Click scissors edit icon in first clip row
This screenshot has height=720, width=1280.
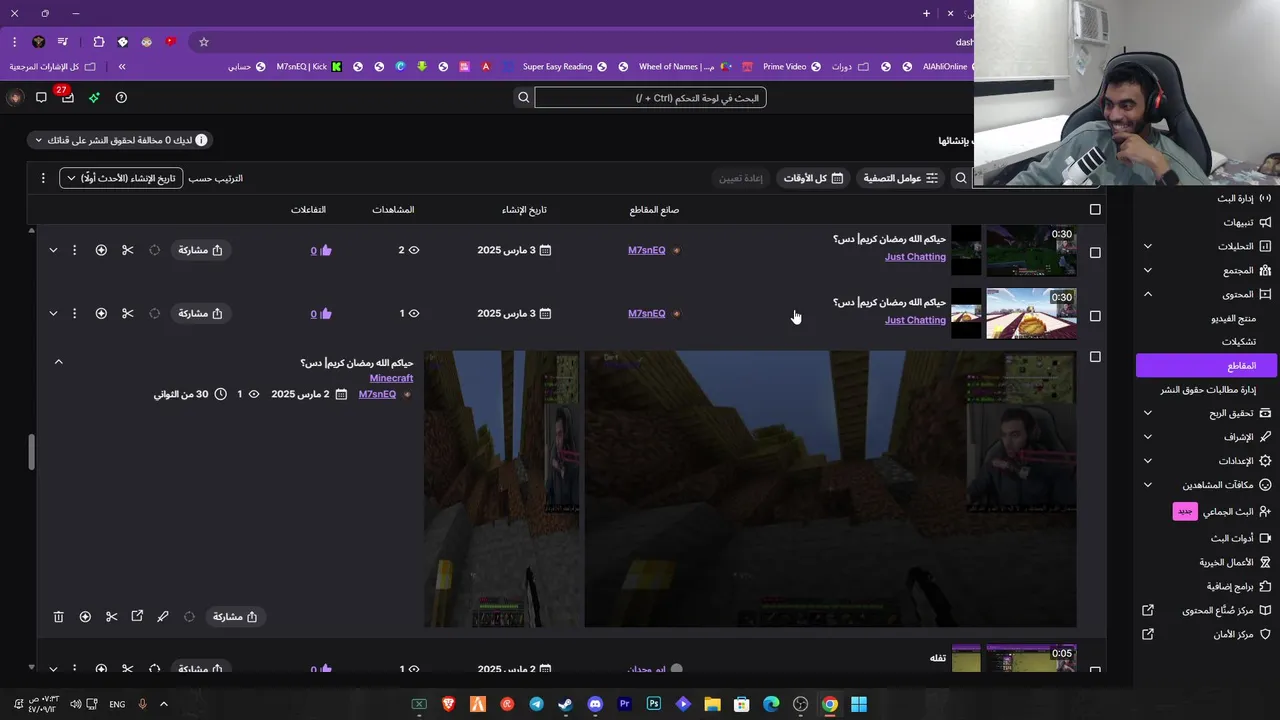tap(127, 250)
